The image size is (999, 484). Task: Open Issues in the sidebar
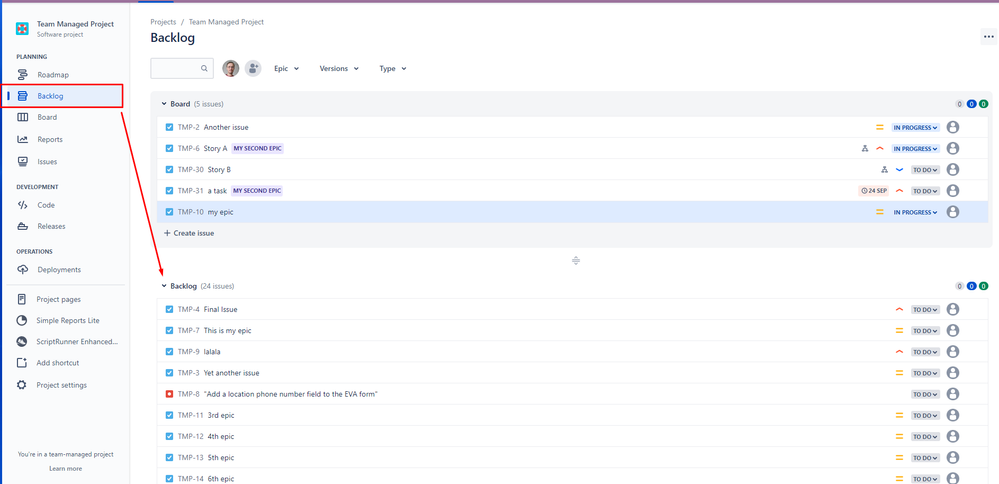tap(47, 162)
